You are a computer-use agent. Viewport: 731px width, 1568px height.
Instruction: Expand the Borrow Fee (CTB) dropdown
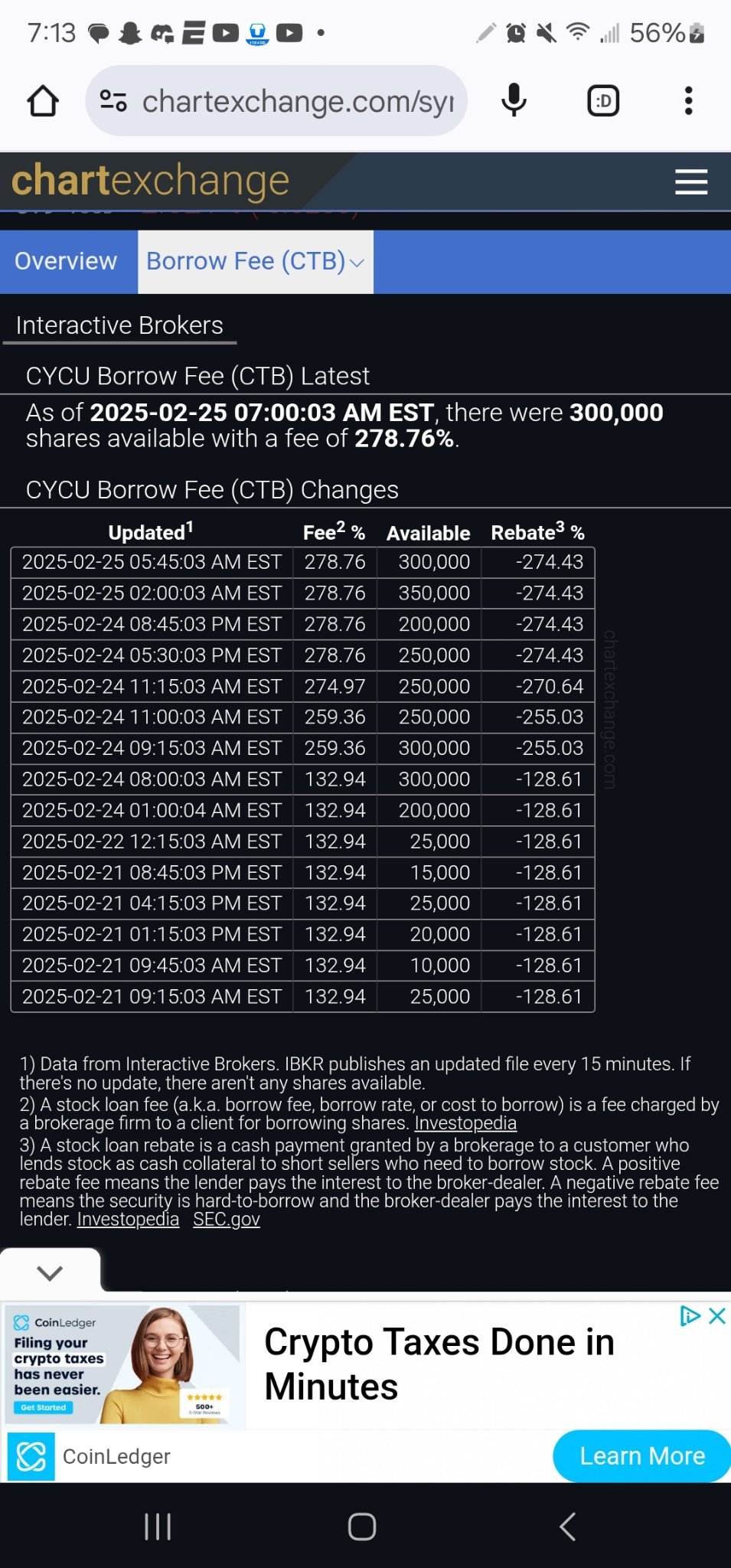[256, 261]
